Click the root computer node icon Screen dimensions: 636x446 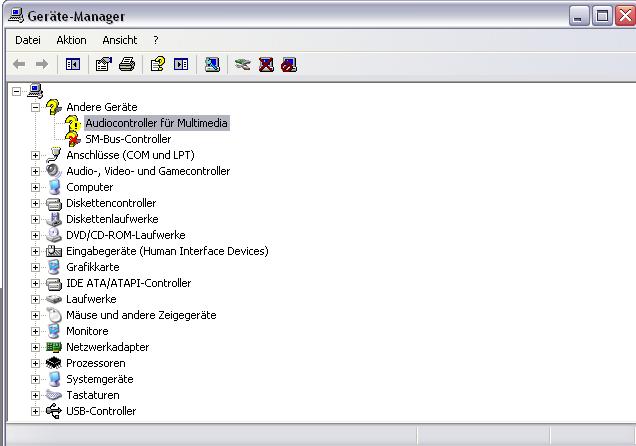(x=35, y=91)
